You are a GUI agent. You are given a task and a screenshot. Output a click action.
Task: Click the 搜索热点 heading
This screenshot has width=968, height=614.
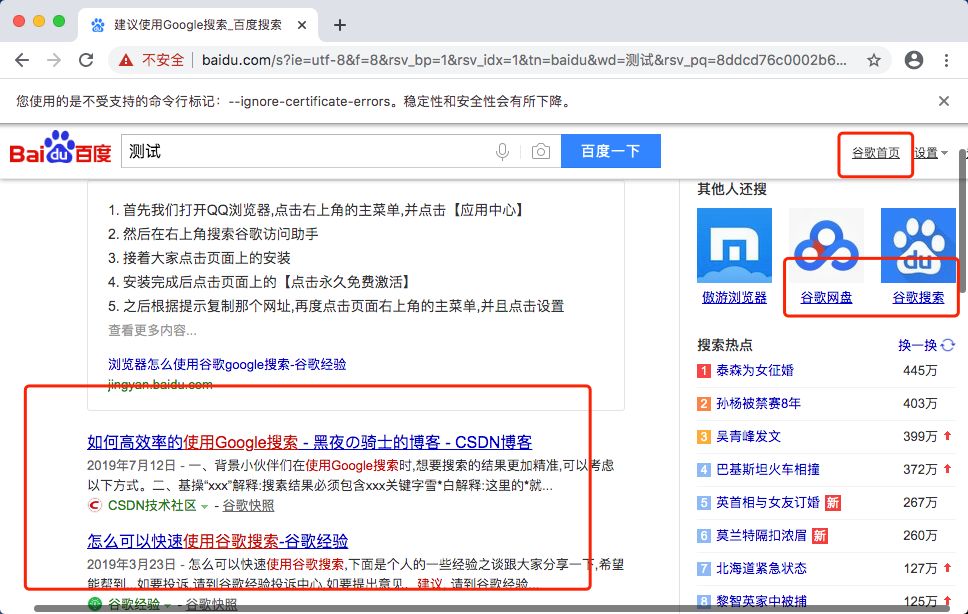pos(725,345)
